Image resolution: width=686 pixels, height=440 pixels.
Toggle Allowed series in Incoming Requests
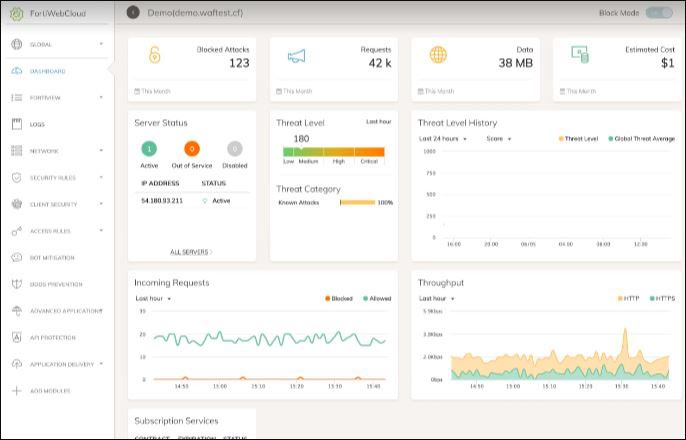click(x=377, y=298)
